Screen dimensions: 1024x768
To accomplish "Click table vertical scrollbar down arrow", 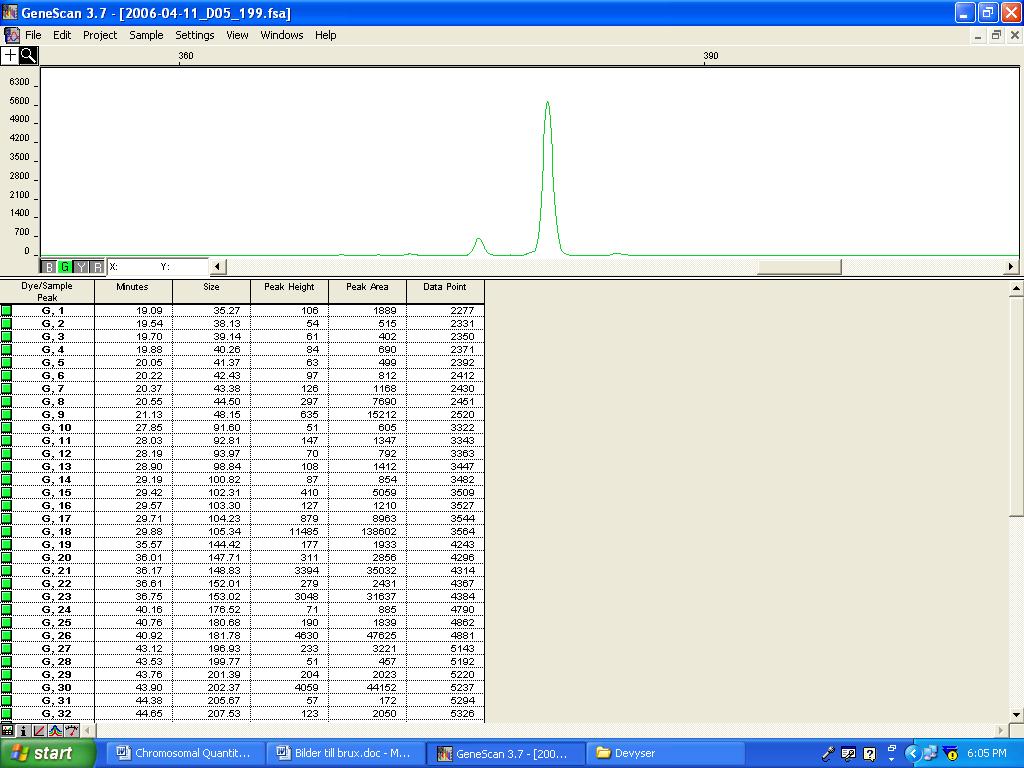I will pyautogui.click(x=1017, y=714).
